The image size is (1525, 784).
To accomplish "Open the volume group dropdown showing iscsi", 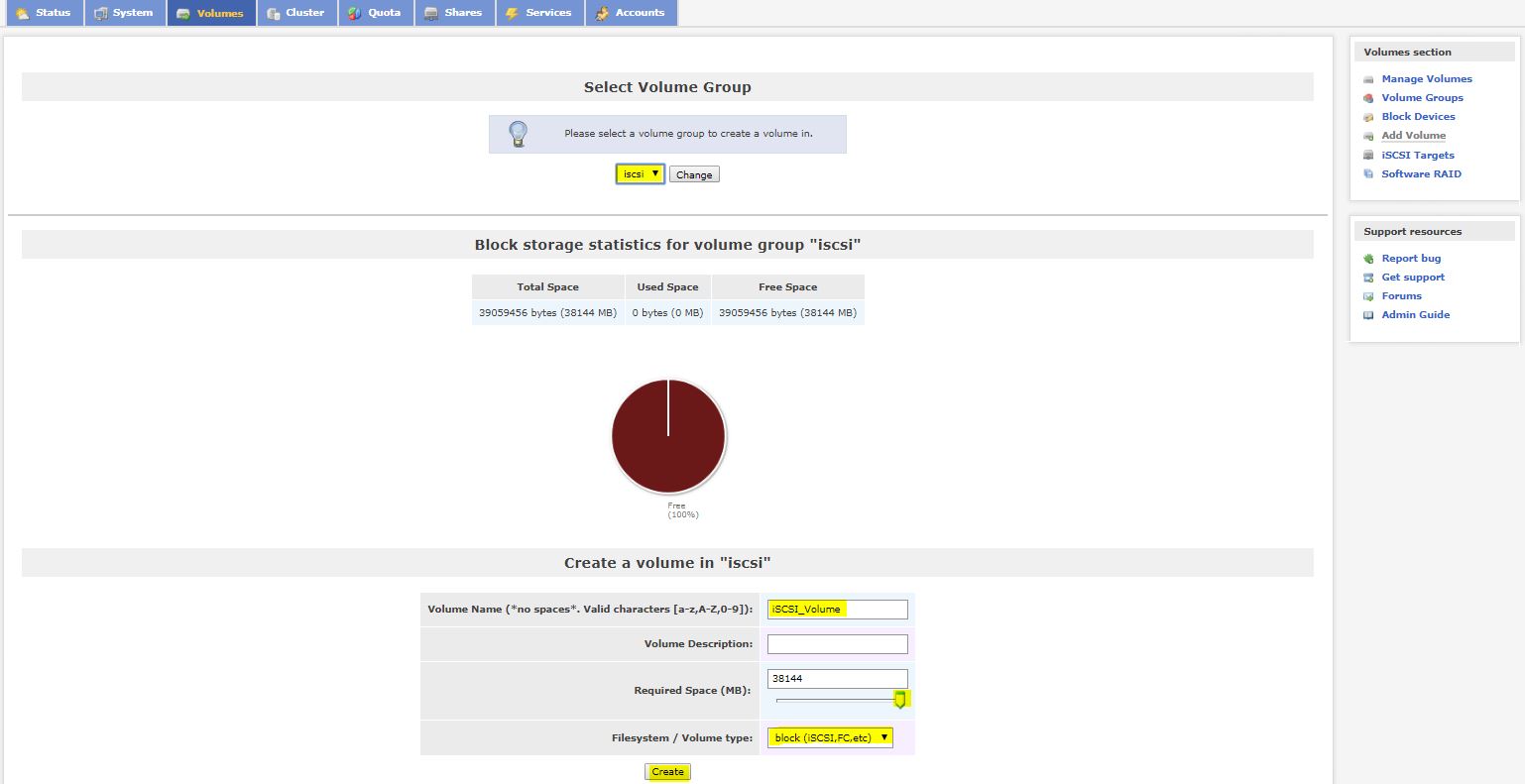I will pos(640,174).
